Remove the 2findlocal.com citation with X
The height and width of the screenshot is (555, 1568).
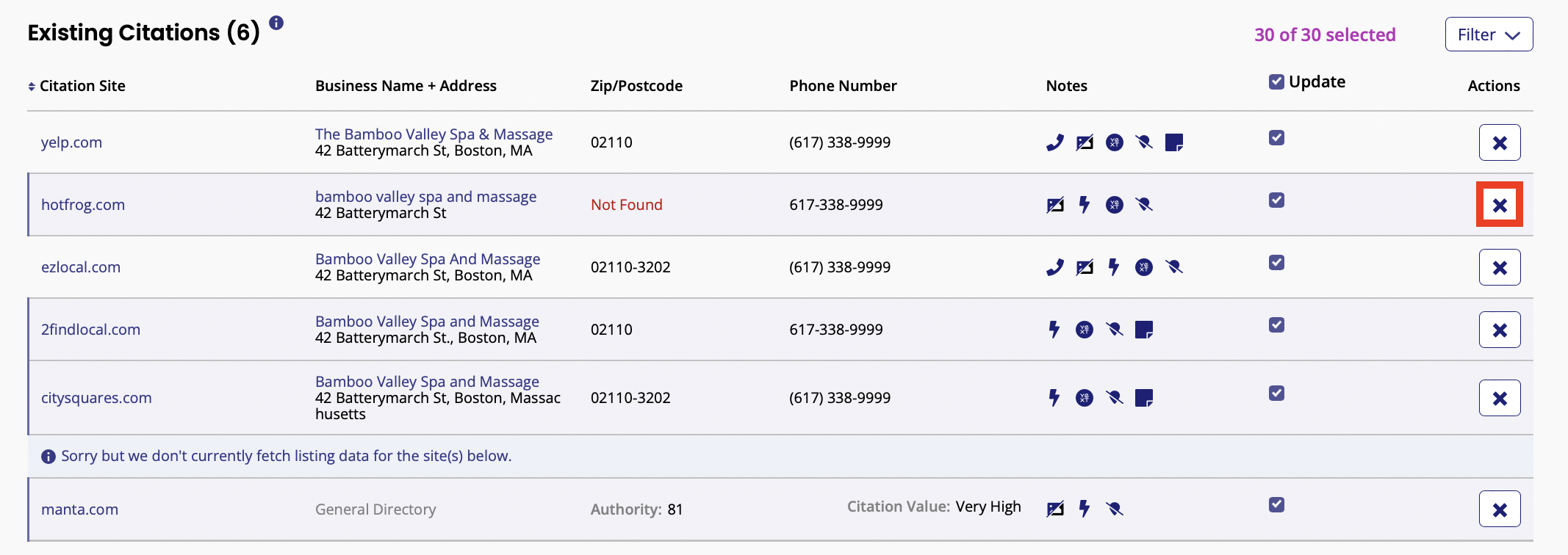point(1500,330)
